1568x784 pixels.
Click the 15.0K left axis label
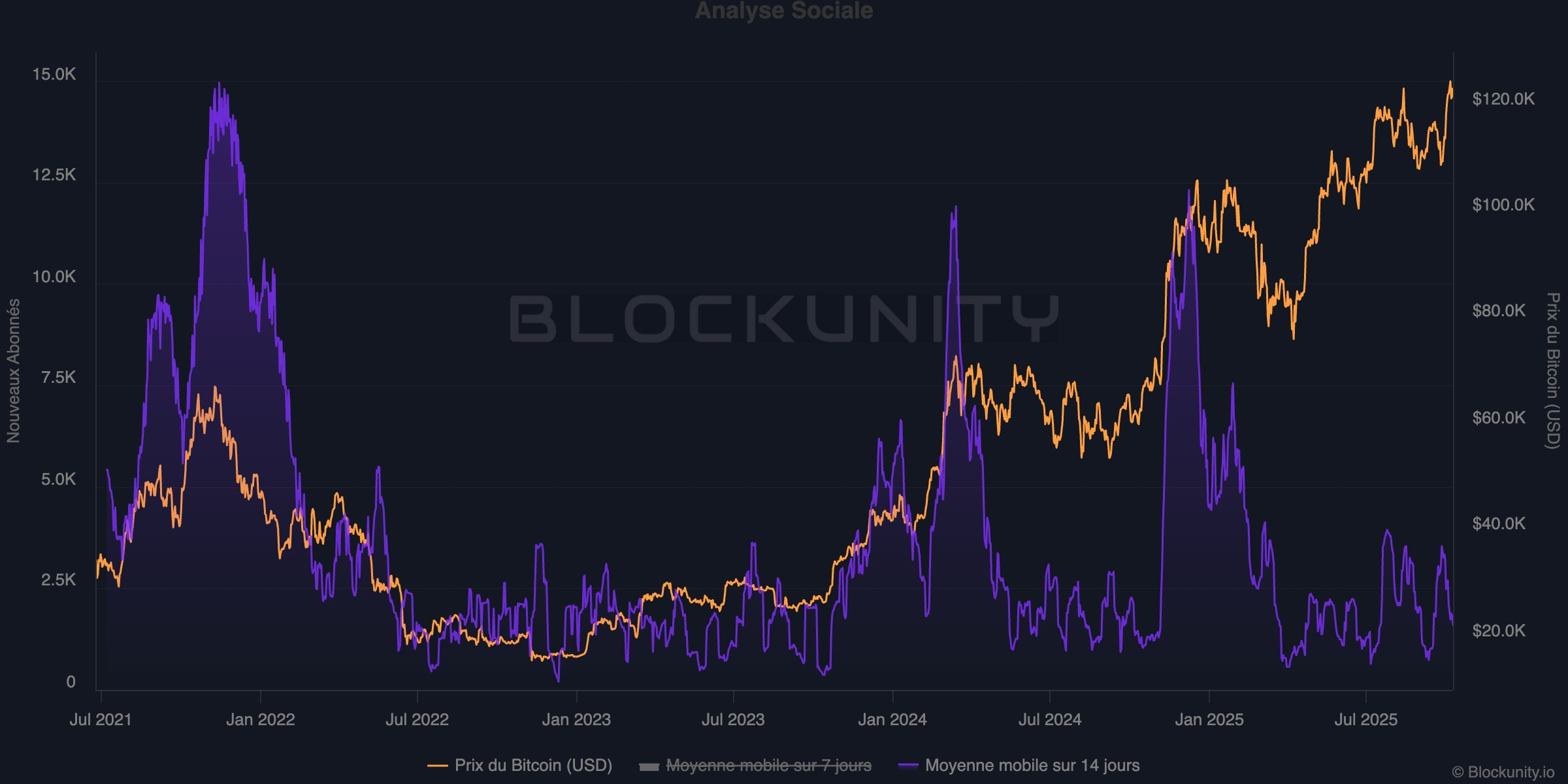coord(54,74)
